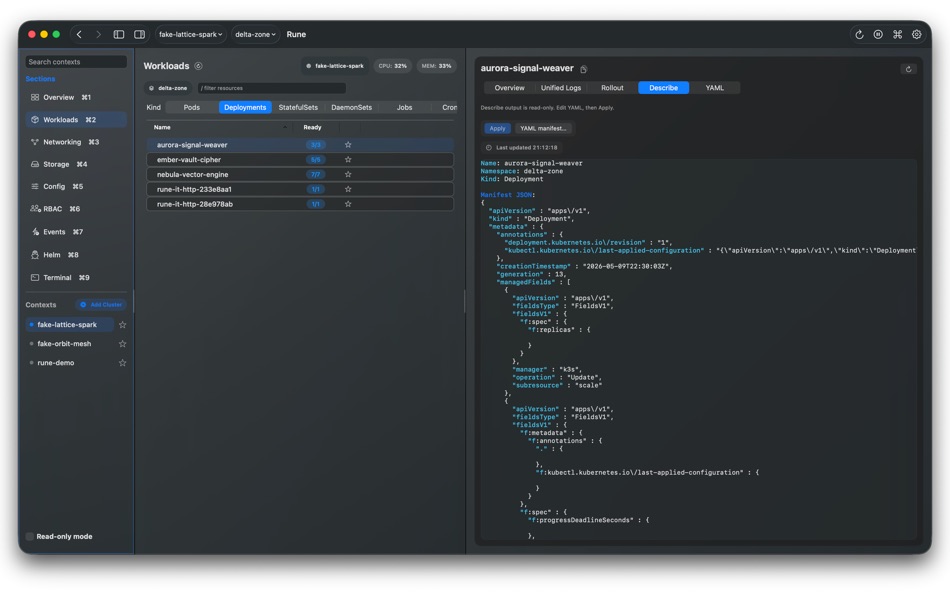Click the Search contexts field
This screenshot has width=950, height=594.
point(76,62)
